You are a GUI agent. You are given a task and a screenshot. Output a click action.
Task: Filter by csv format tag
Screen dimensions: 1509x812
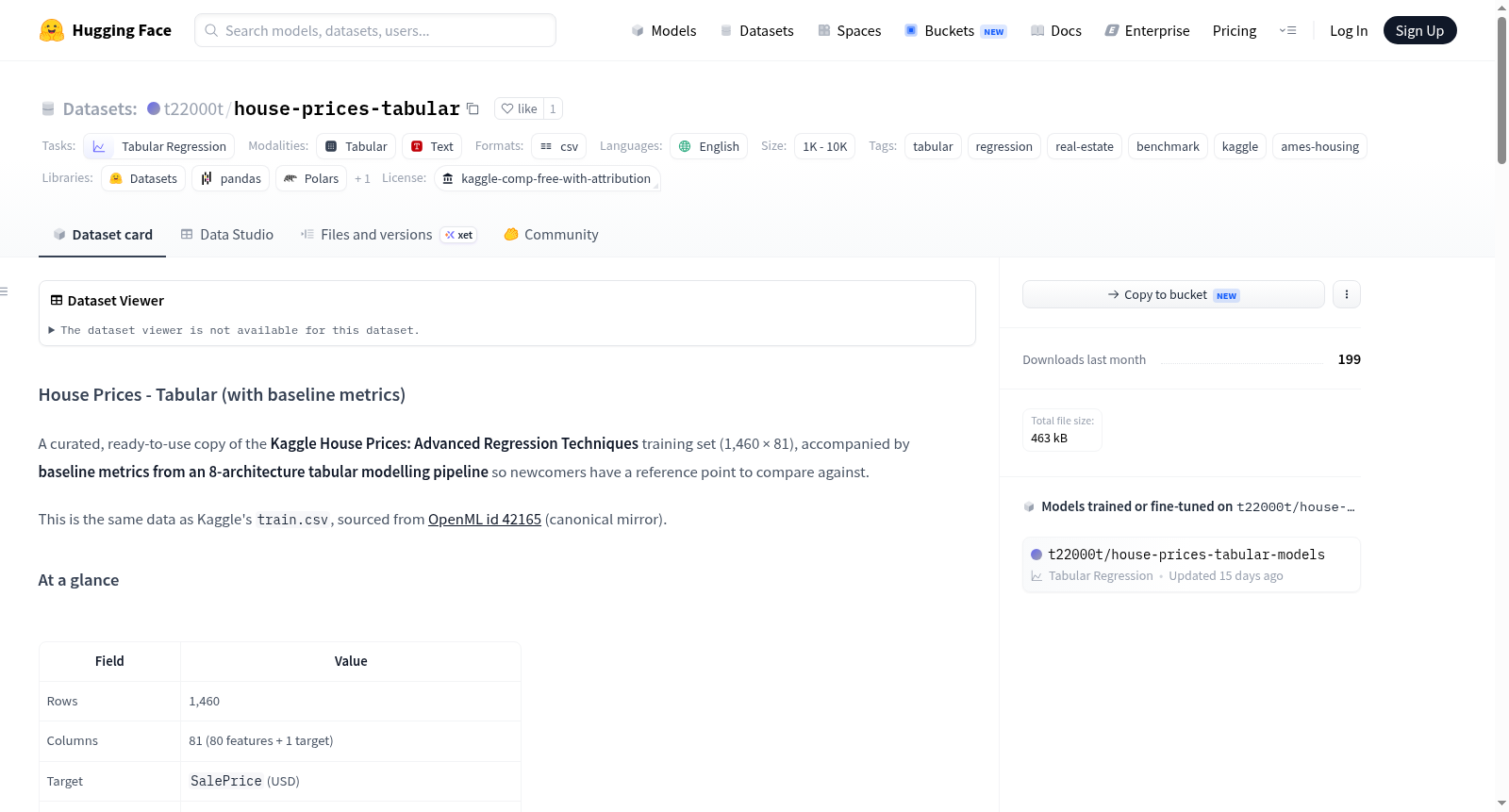point(559,146)
